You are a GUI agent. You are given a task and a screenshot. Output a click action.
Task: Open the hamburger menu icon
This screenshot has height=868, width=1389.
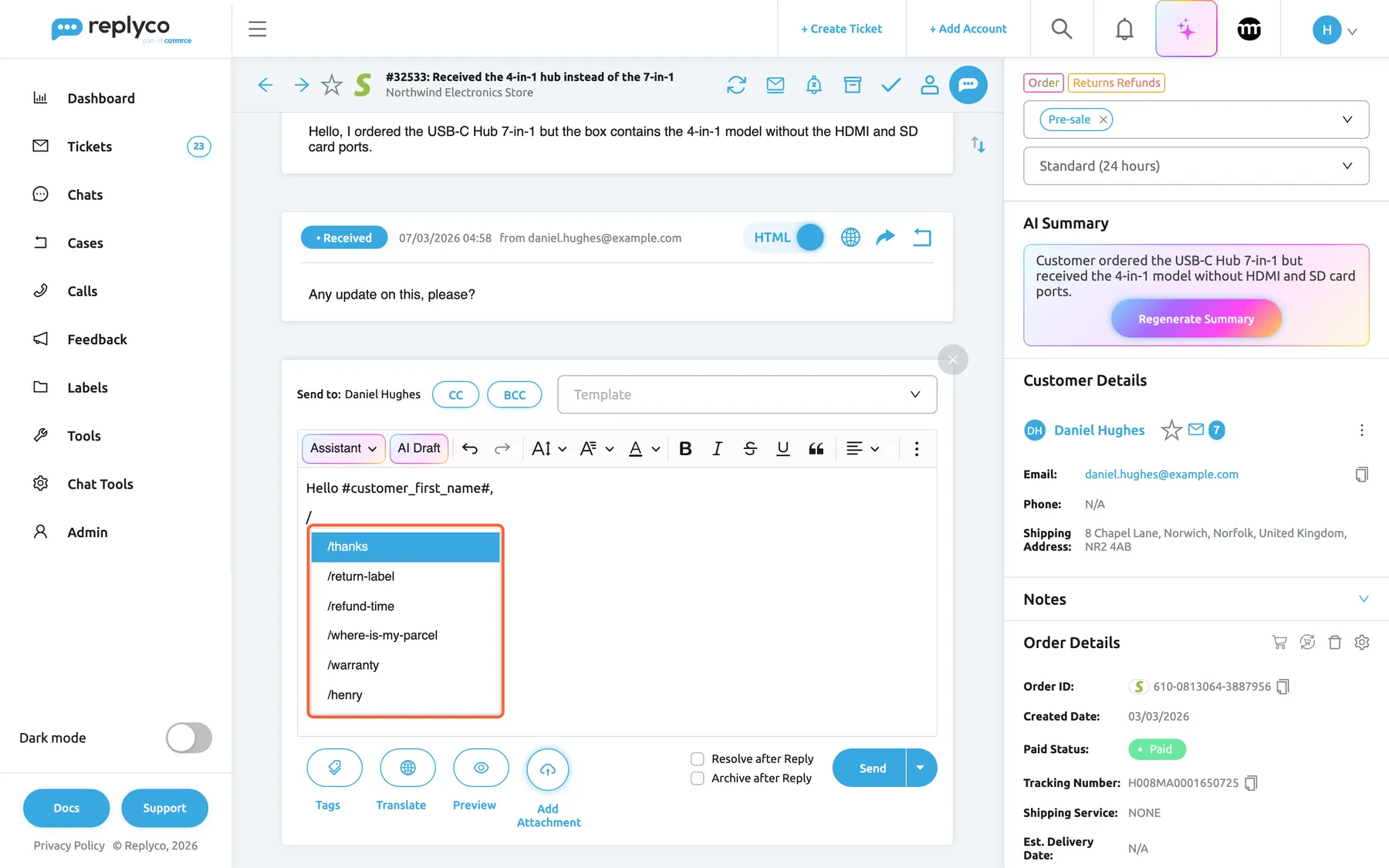pyautogui.click(x=257, y=29)
